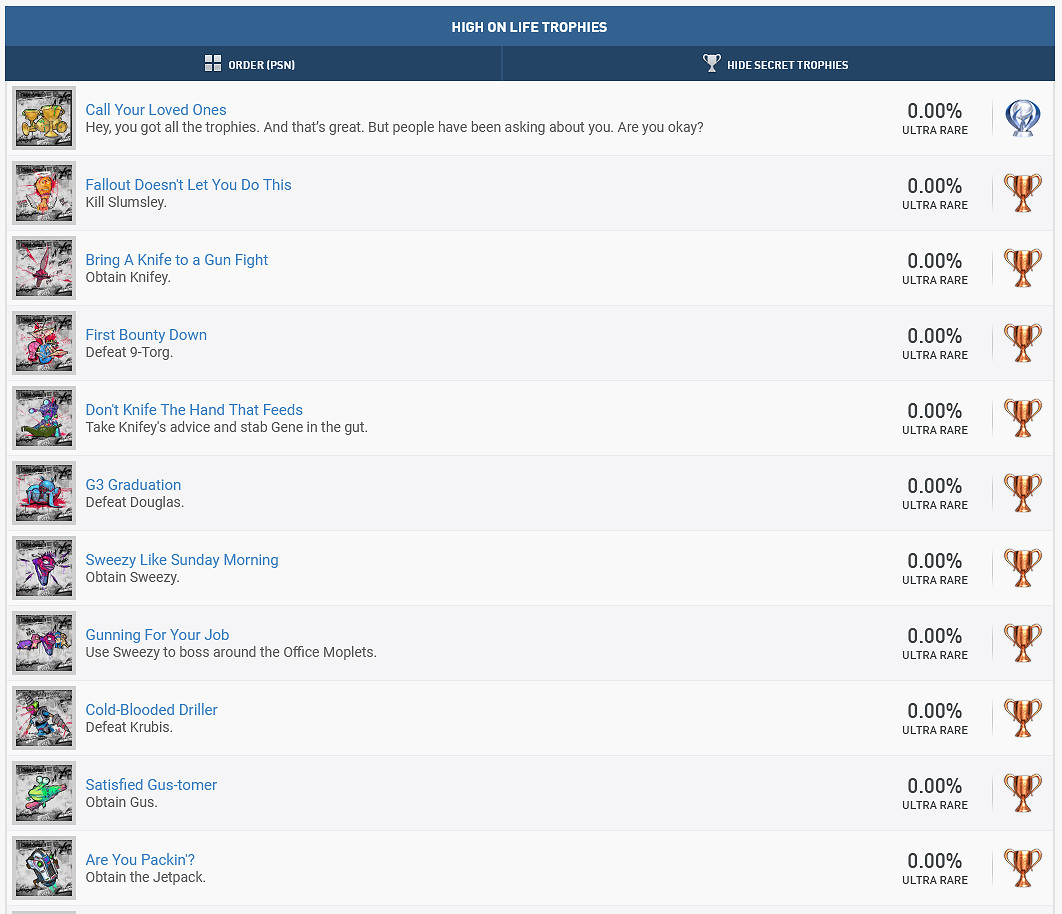Viewport: 1062px width, 914px height.
Task: Open Satisfied Gus-tomer trophy link
Action: tap(151, 785)
